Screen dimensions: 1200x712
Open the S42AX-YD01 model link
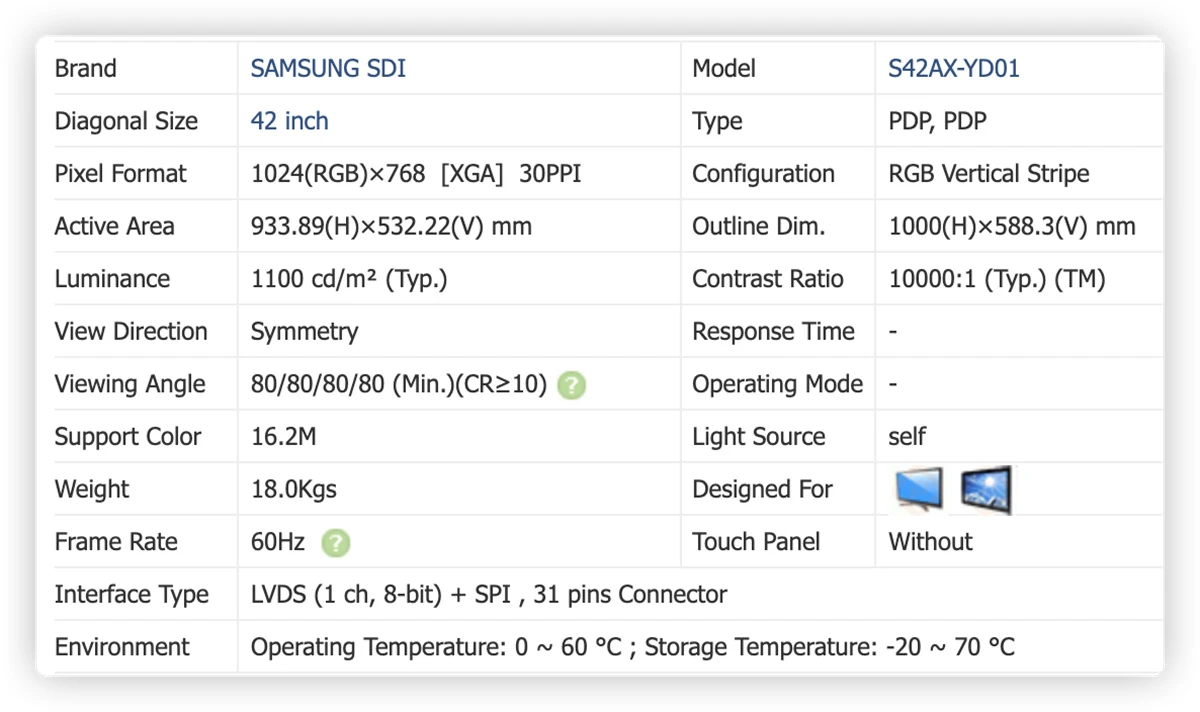pos(954,69)
